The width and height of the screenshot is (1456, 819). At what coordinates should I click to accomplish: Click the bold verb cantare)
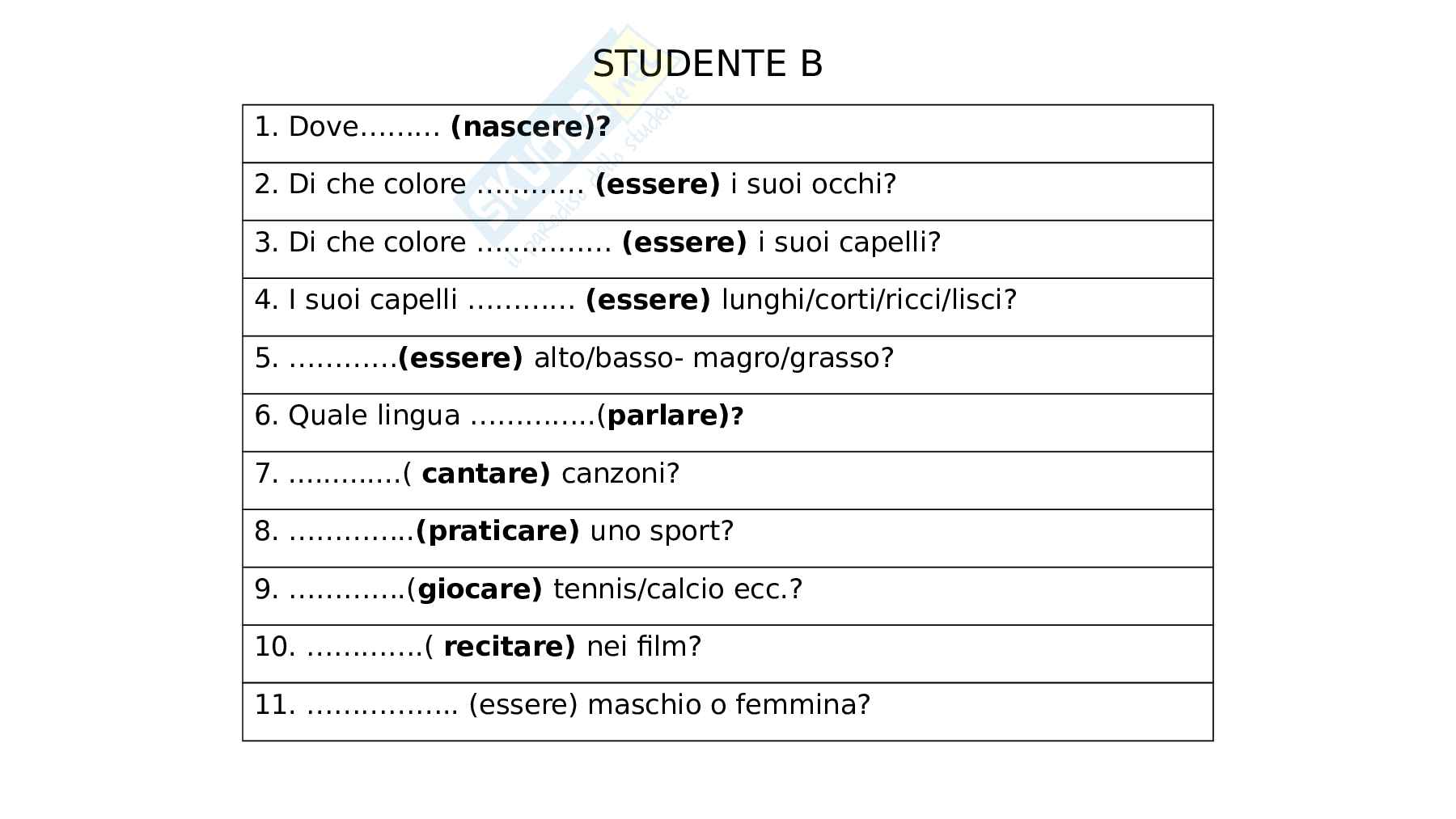coord(485,474)
